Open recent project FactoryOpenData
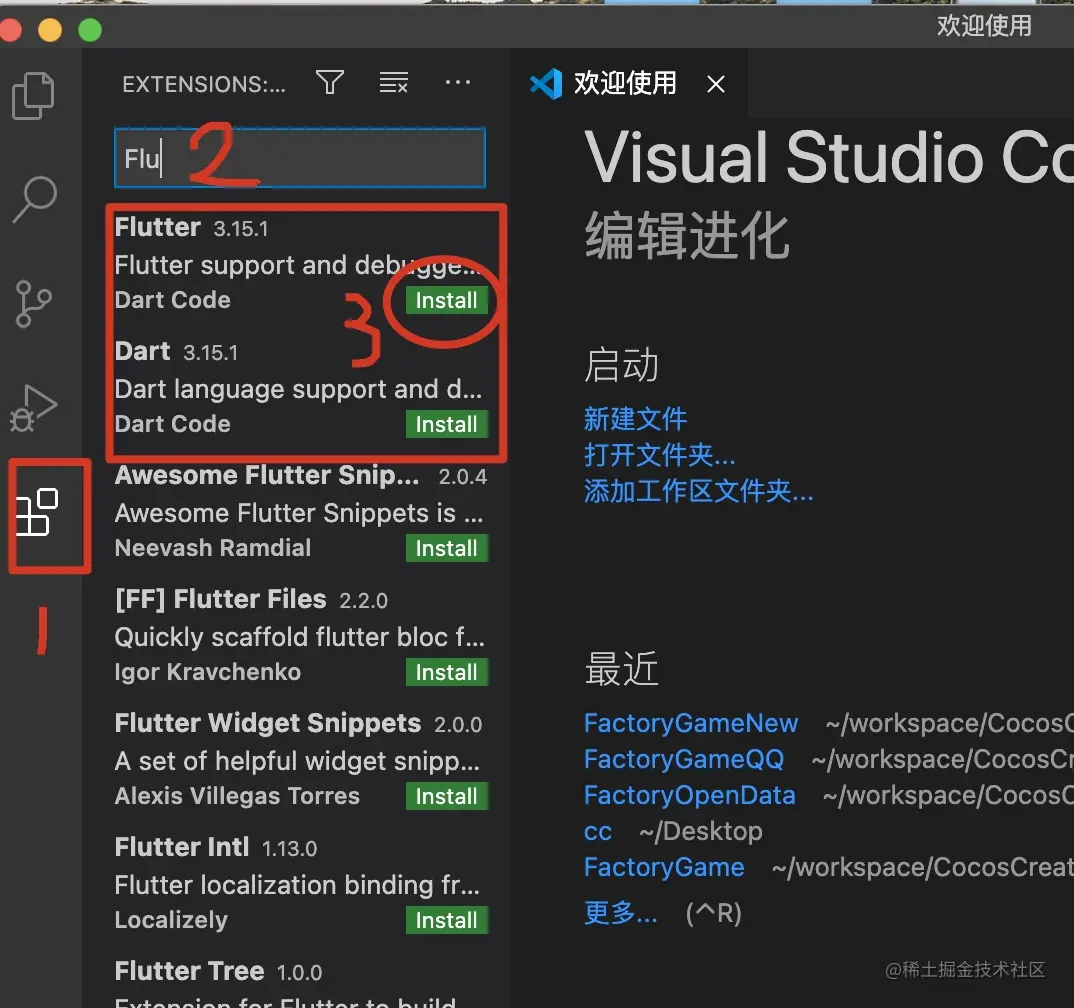Screen dimensions: 1074x1008 point(690,795)
